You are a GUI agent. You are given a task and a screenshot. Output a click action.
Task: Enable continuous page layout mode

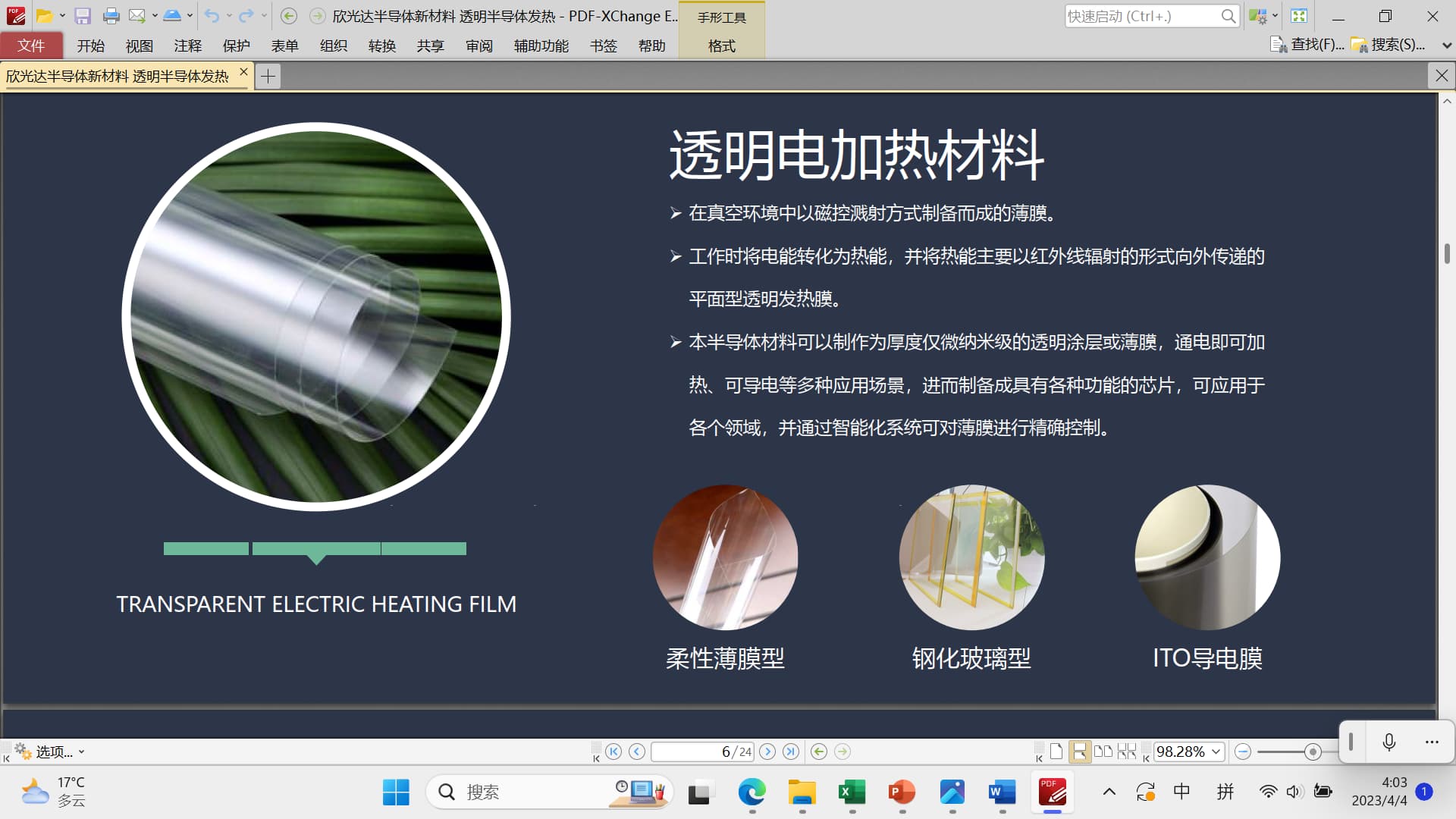pyautogui.click(x=1079, y=752)
